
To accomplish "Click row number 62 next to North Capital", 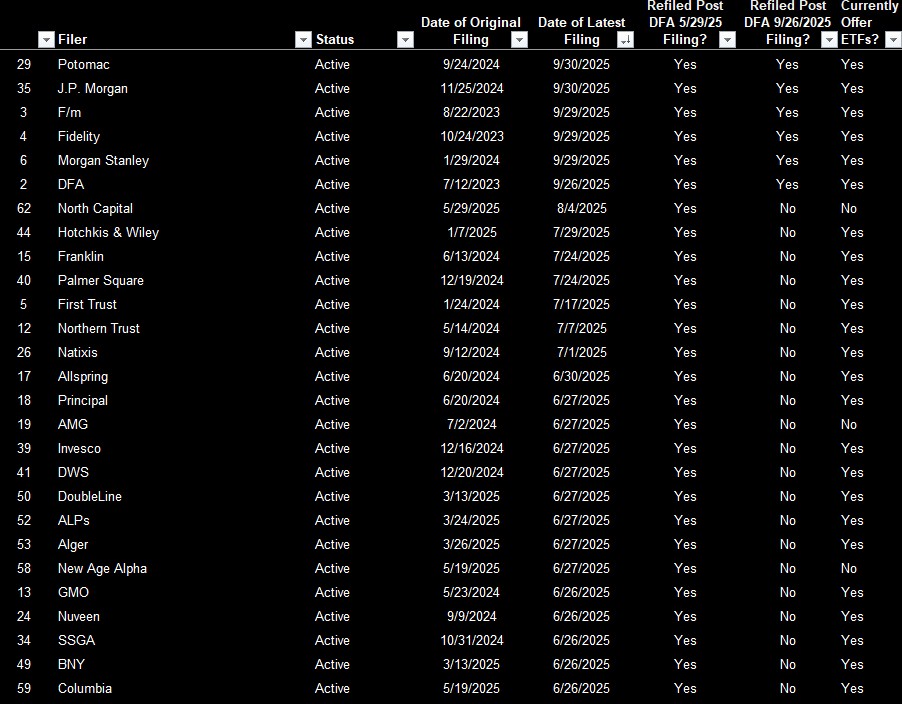I will (23, 208).
